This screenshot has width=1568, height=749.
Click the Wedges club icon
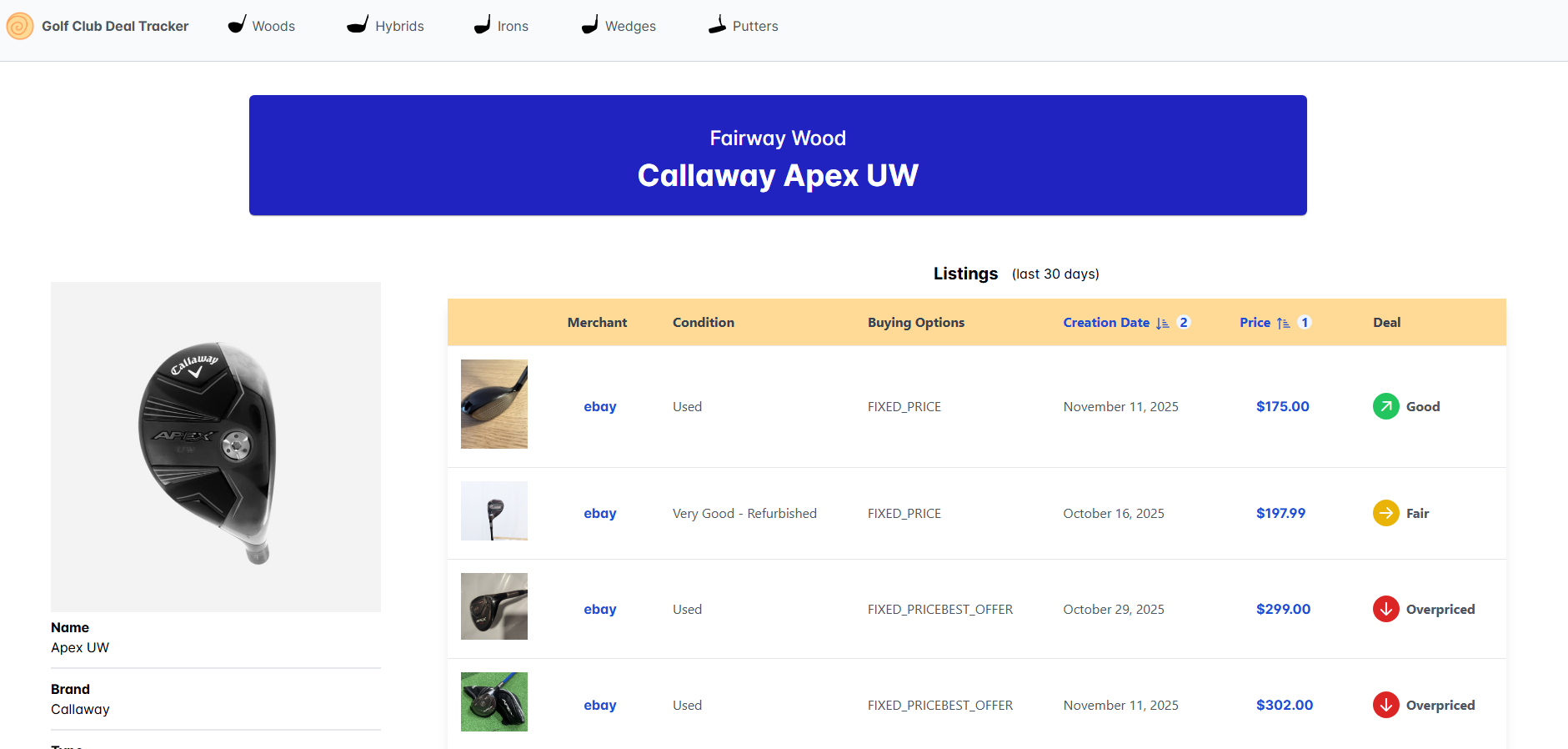(x=589, y=25)
